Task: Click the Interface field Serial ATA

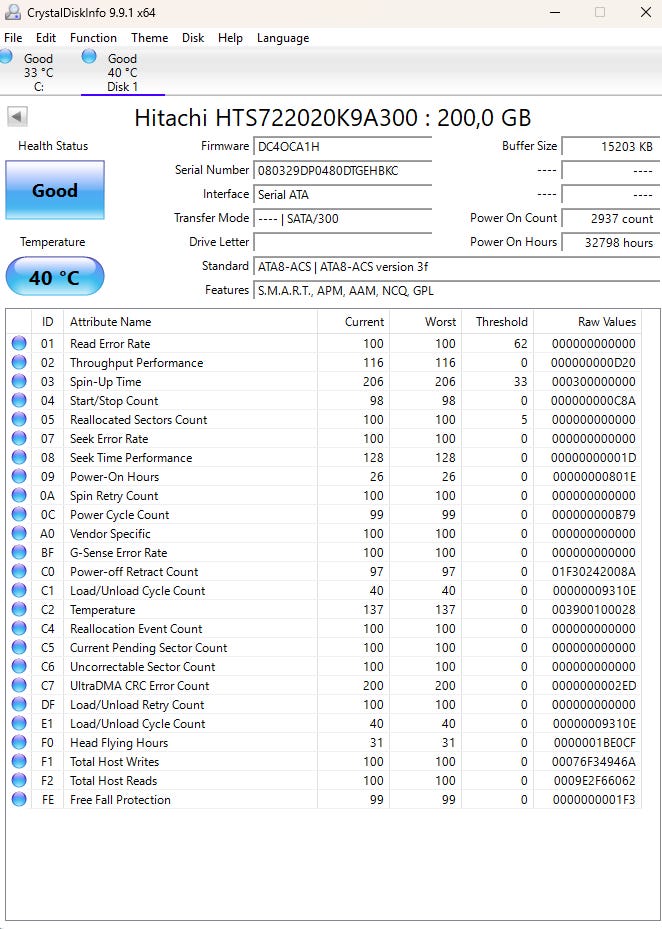Action: tap(343, 194)
